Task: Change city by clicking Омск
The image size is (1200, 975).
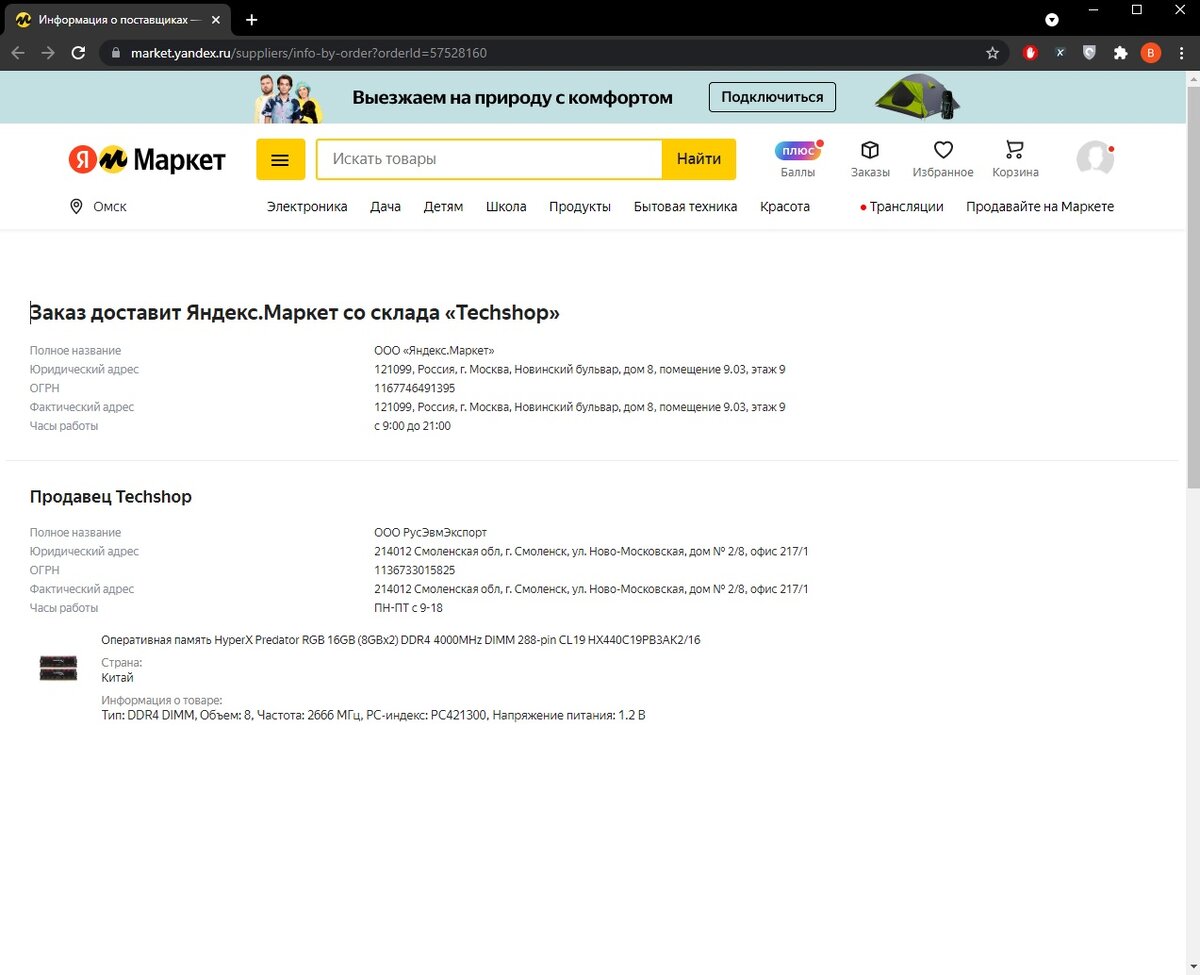Action: tap(110, 206)
